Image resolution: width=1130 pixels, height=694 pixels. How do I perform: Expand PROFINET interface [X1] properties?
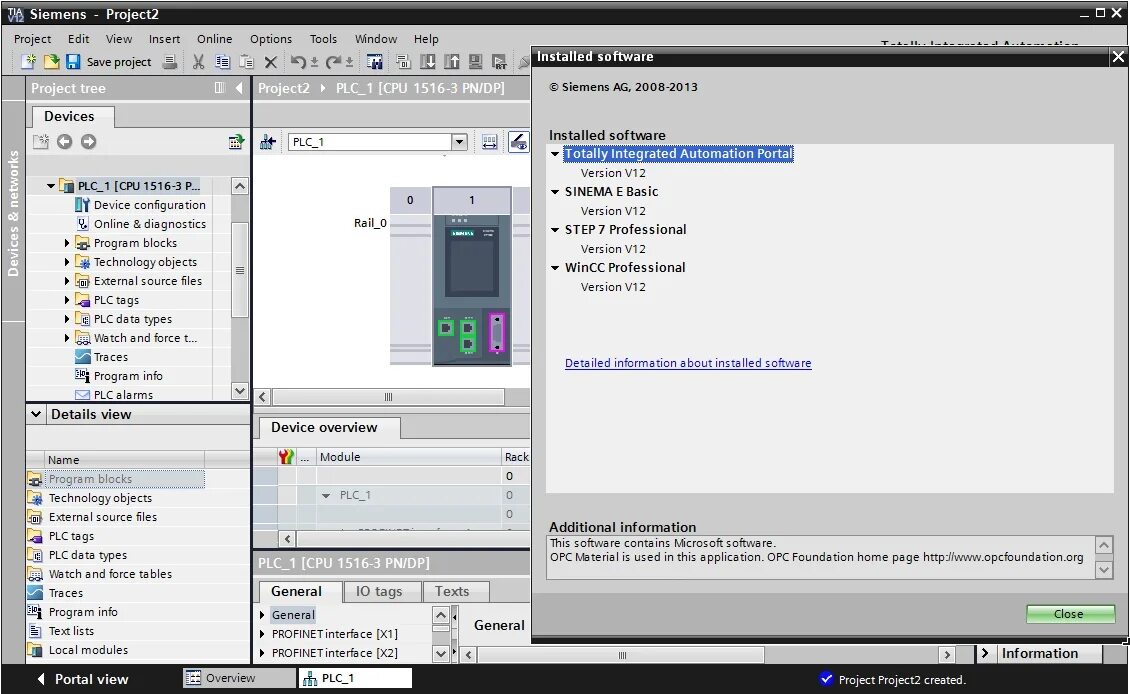pyautogui.click(x=262, y=634)
